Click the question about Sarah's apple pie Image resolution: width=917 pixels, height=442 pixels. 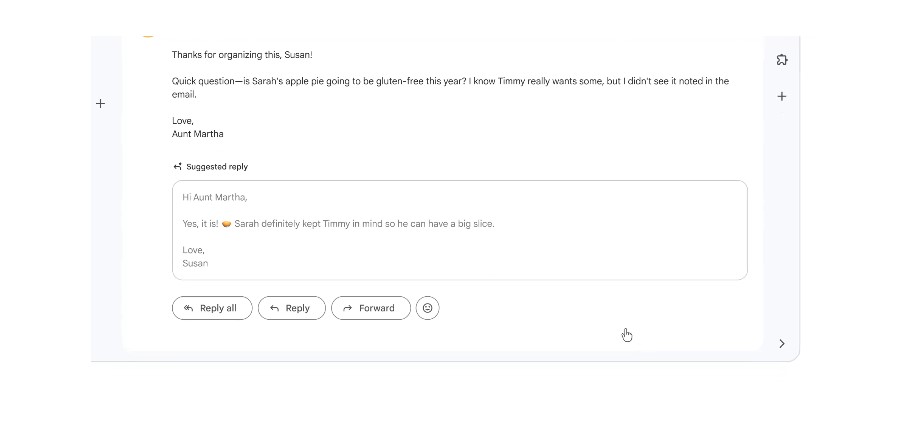(x=450, y=88)
